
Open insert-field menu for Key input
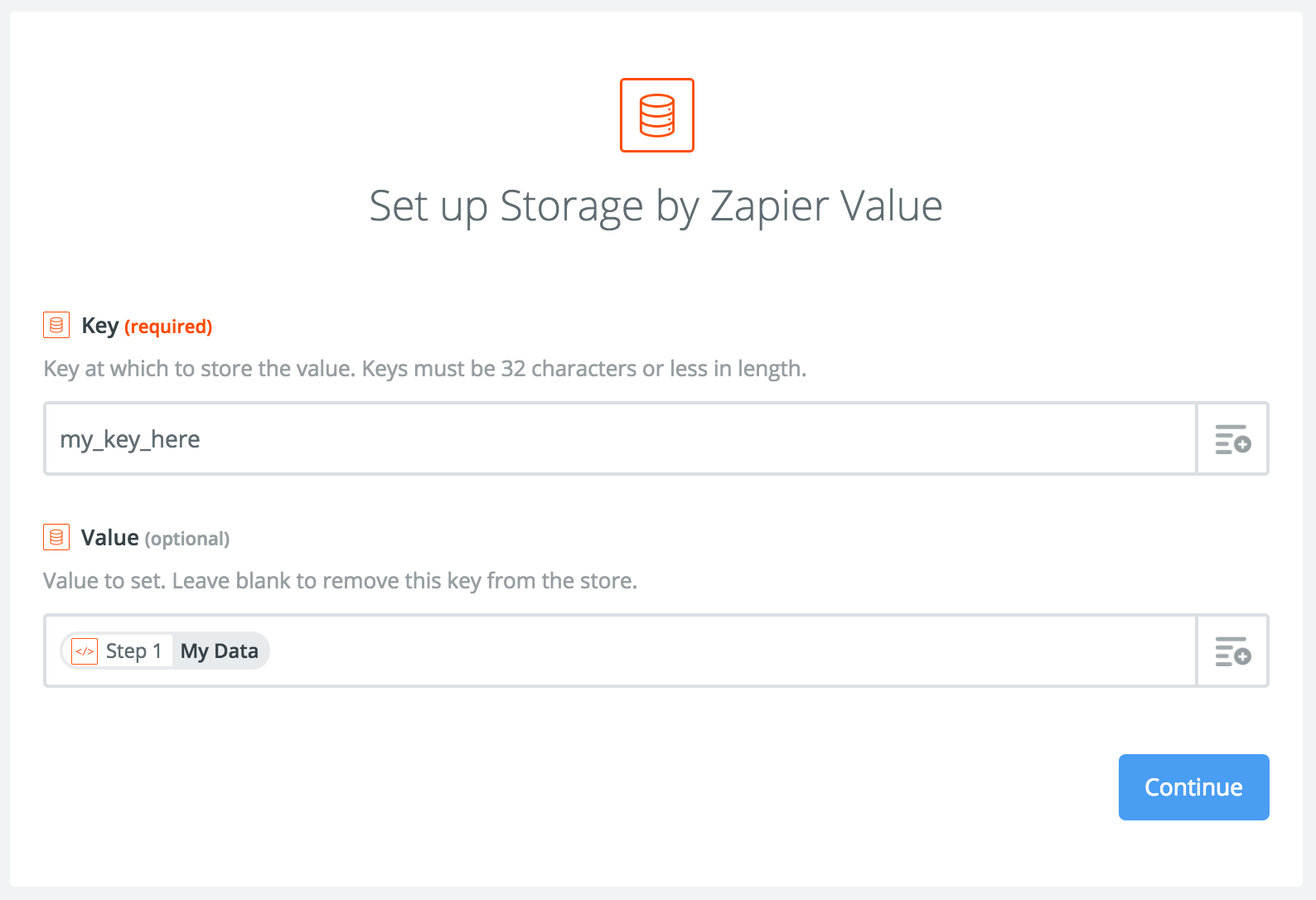[1232, 438]
